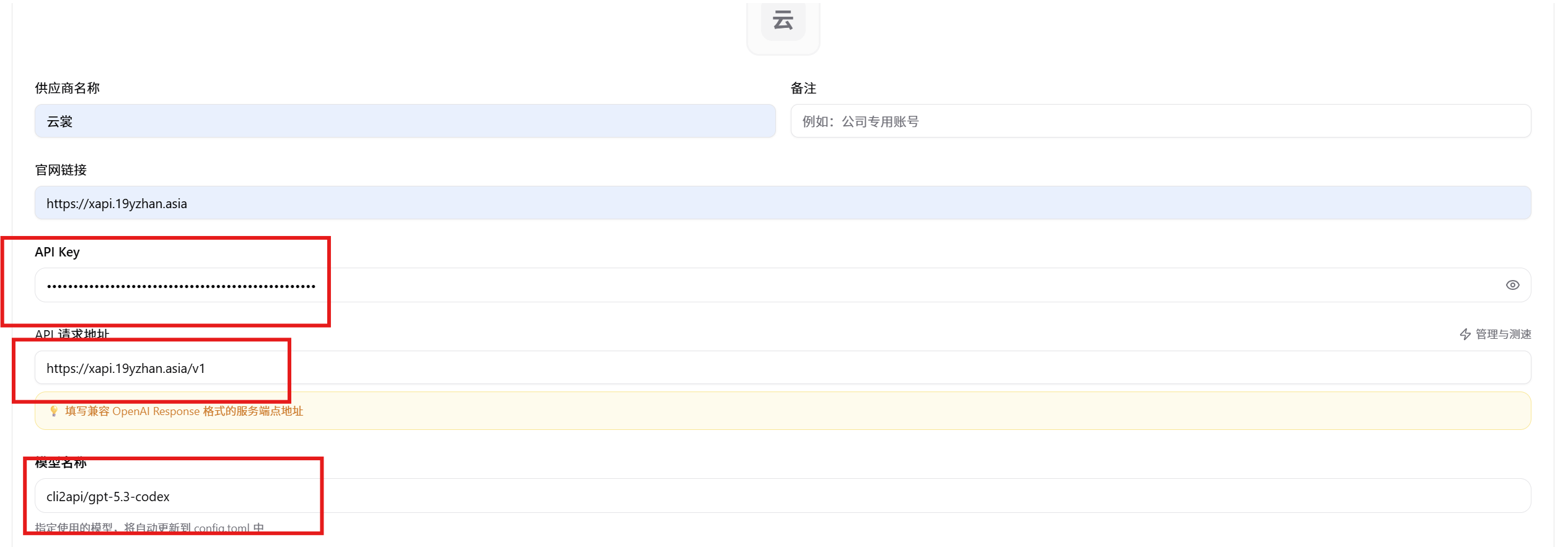
Task: Click the 备注 label
Action: [803, 88]
